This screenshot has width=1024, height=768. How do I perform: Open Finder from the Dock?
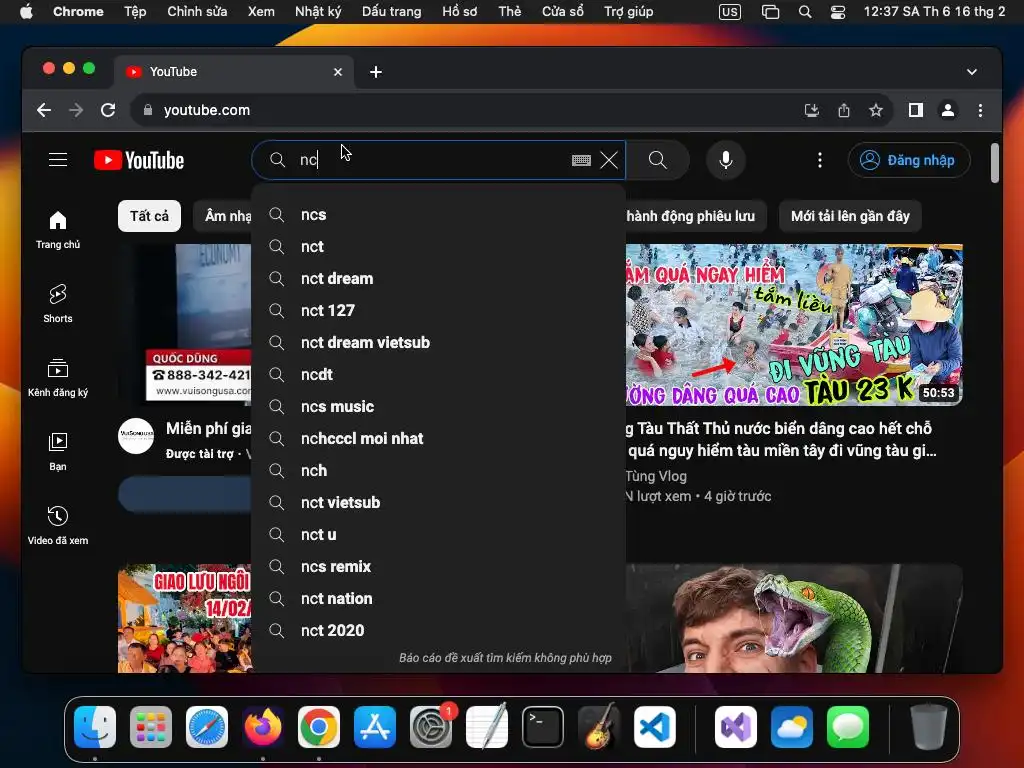point(95,727)
